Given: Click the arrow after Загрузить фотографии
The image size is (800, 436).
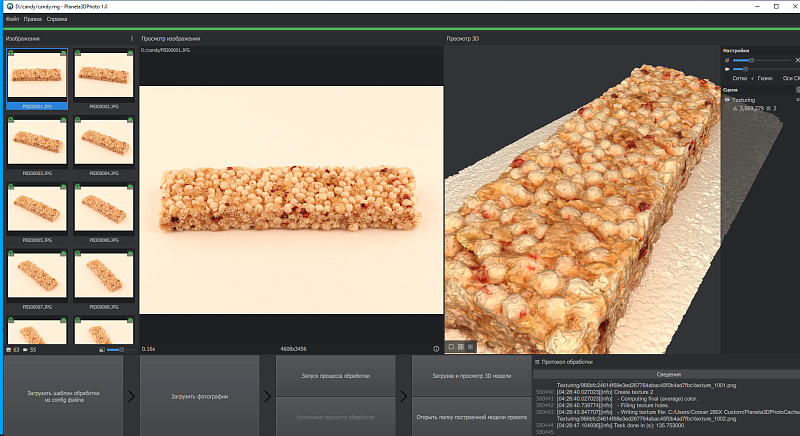Looking at the screenshot, I should coord(267,396).
